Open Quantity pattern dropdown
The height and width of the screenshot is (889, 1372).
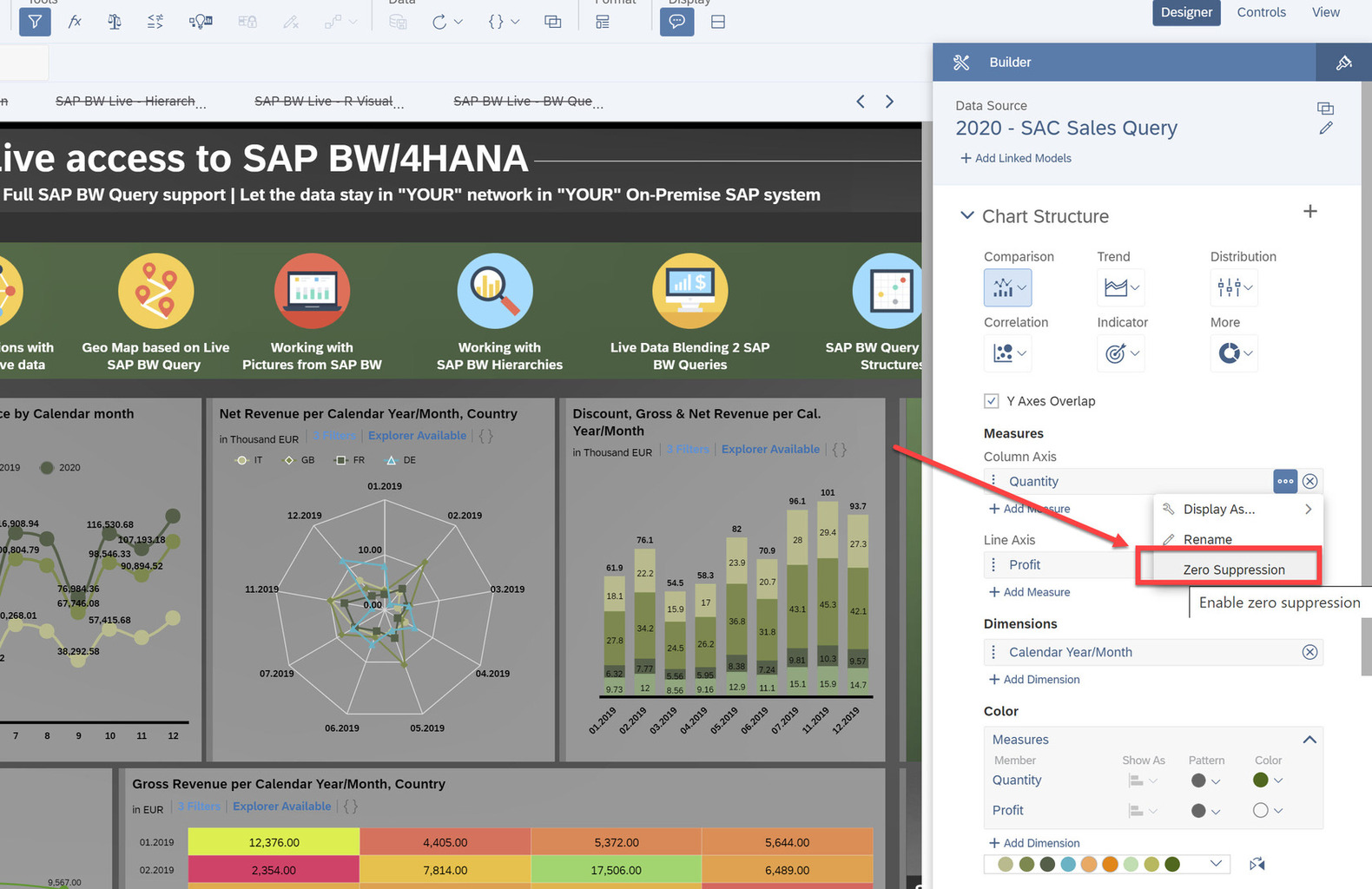click(1206, 780)
